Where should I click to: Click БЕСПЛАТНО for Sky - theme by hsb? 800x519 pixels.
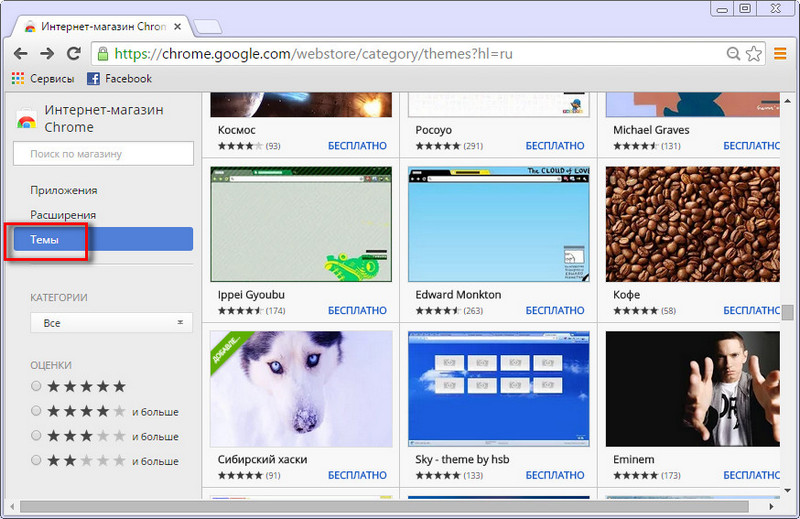[x=555, y=475]
